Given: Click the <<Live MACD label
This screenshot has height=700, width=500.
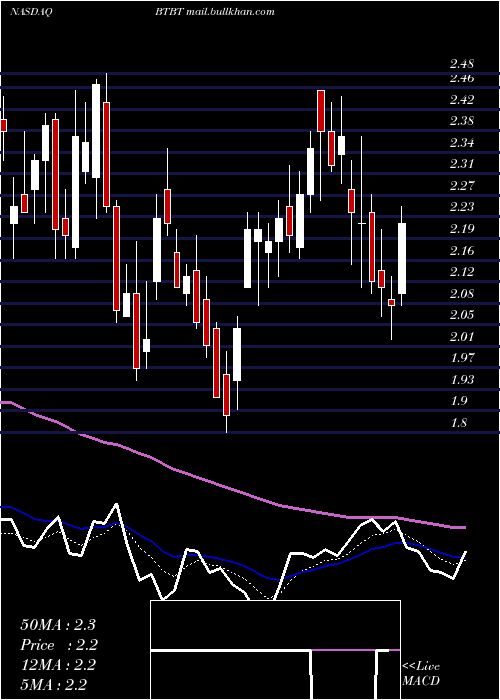Looking at the screenshot, I should pos(421,673).
